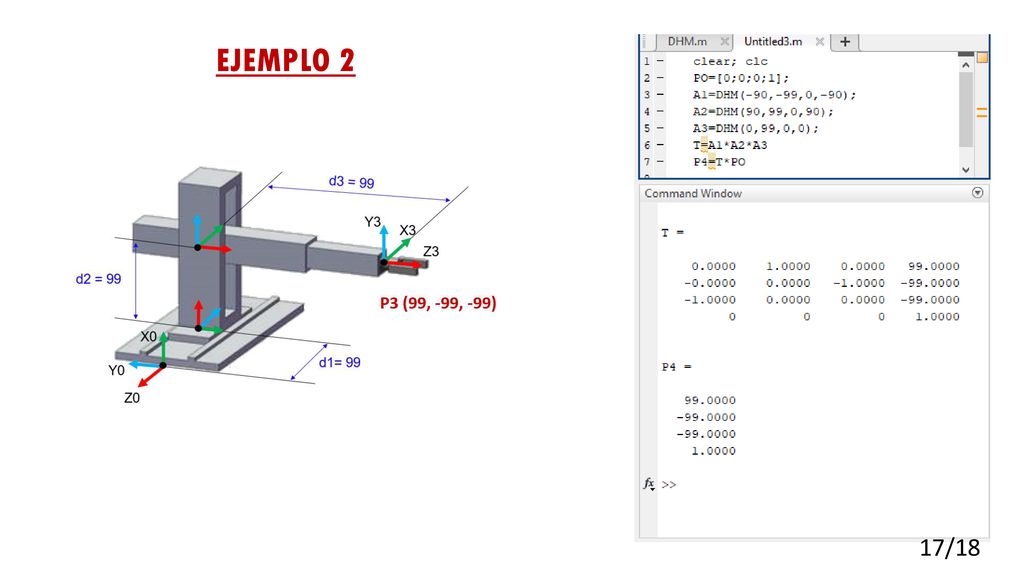Screen dimensions: 1024x576
Task: Set breakpoint dash on line 3
Action: click(x=660, y=95)
